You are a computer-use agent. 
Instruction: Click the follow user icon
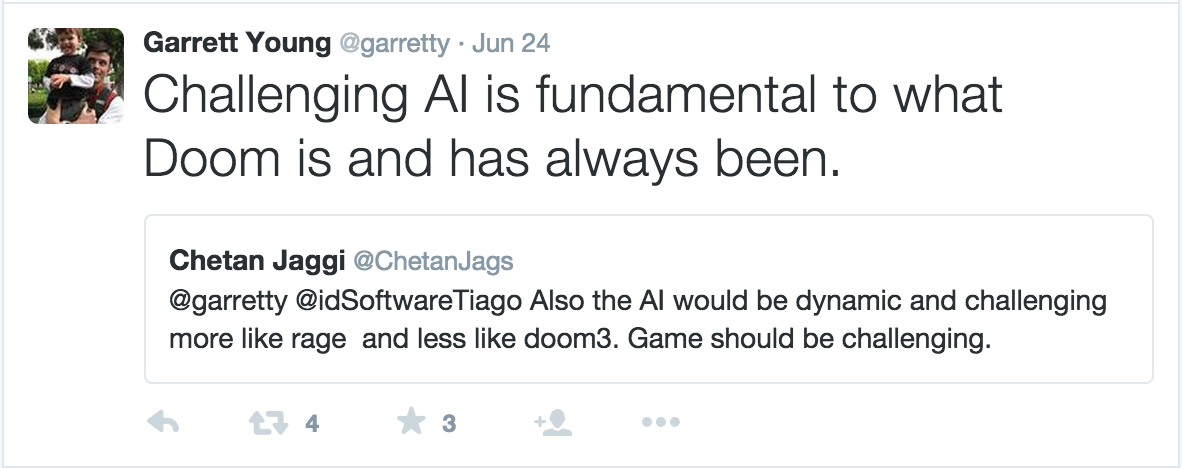click(553, 423)
